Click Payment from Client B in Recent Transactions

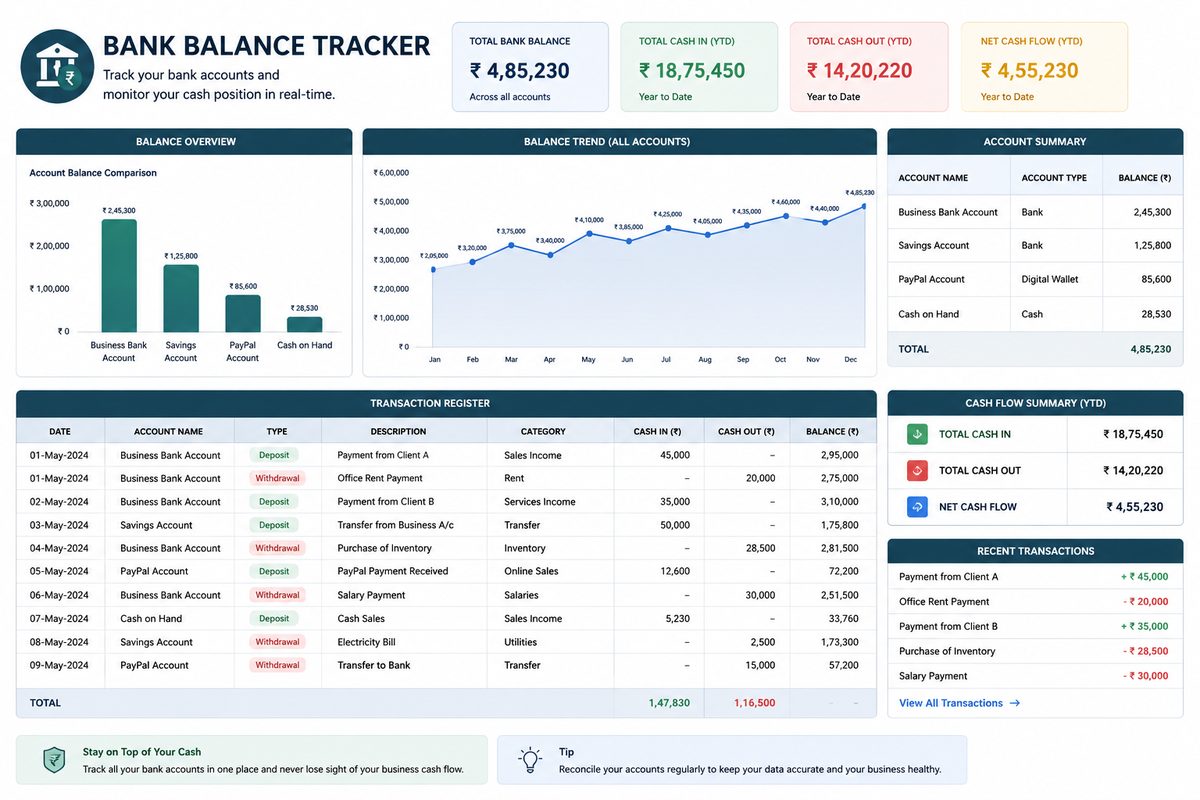click(948, 626)
